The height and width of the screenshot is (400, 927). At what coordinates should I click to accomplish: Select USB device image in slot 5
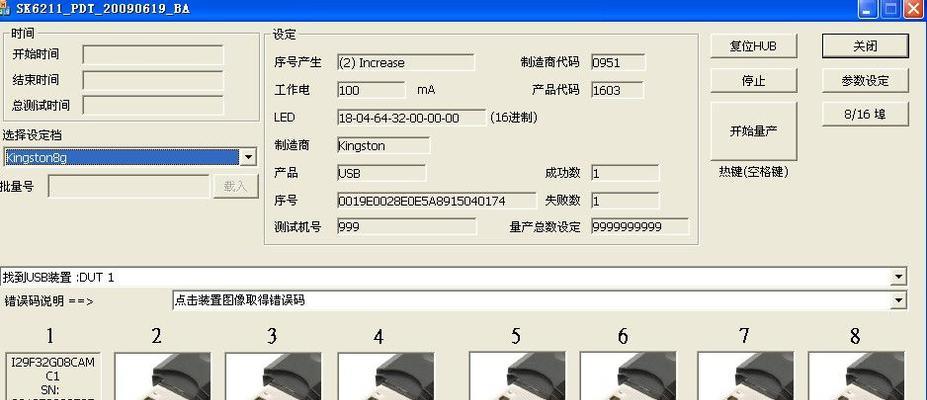click(517, 376)
